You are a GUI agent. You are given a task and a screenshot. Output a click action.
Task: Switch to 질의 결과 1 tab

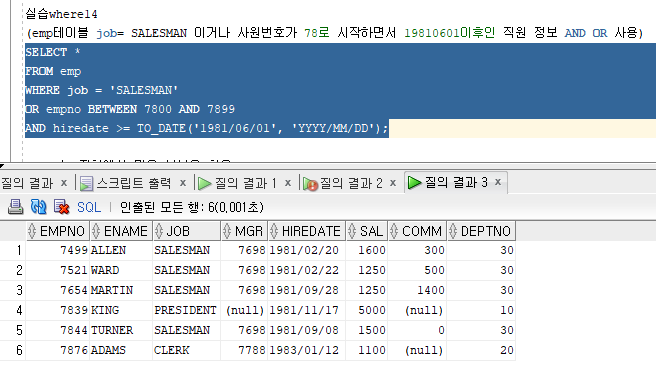(246, 183)
